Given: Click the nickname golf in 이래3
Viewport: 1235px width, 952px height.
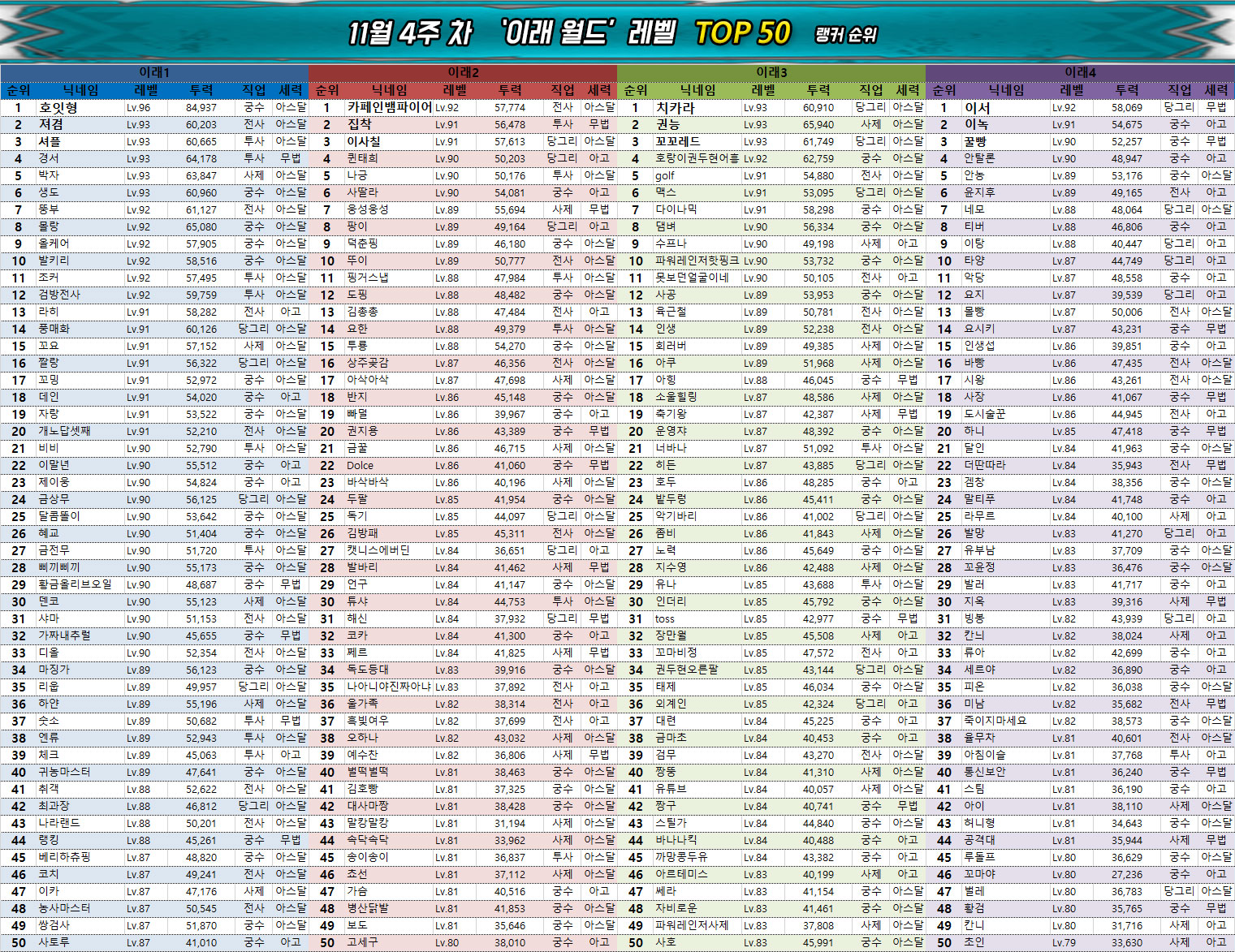Looking at the screenshot, I should 665,175.
